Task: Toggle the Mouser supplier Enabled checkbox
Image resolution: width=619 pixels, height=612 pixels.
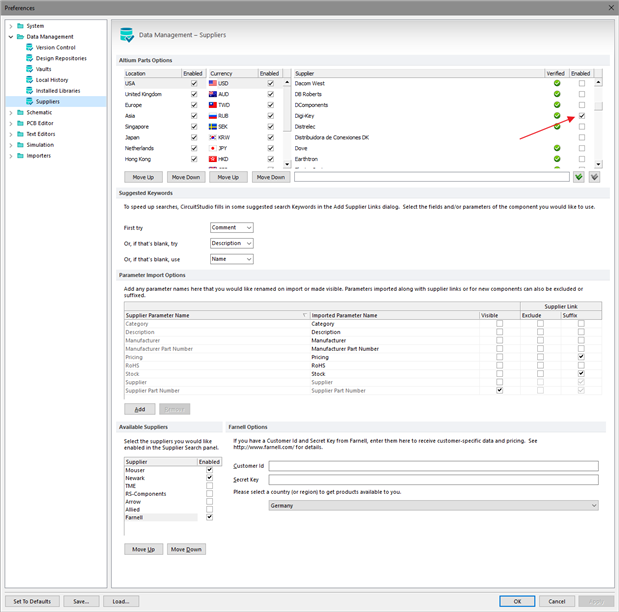Action: click(x=209, y=470)
